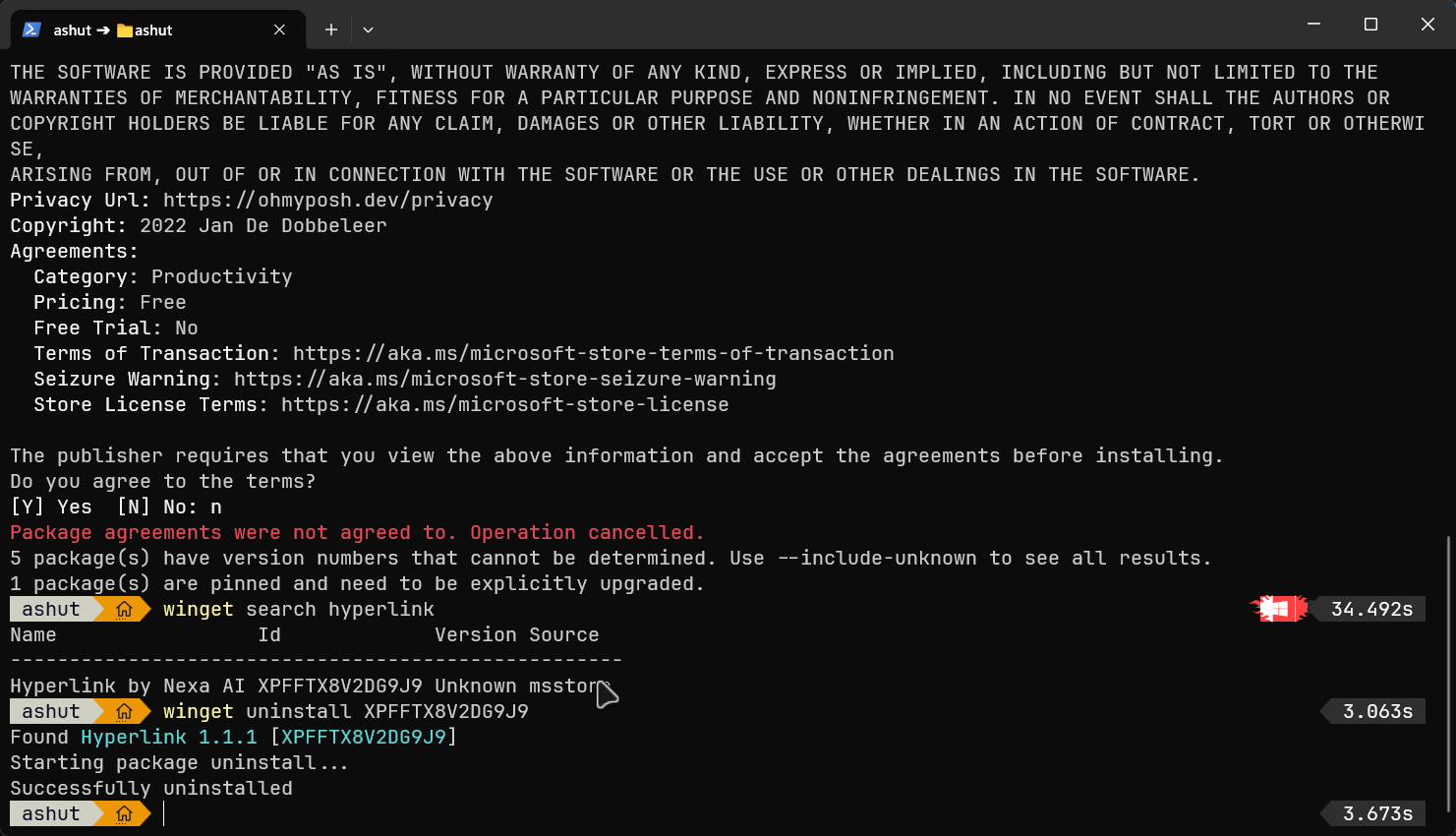Close the ashut terminal tab
The width and height of the screenshot is (1456, 836).
point(279,30)
